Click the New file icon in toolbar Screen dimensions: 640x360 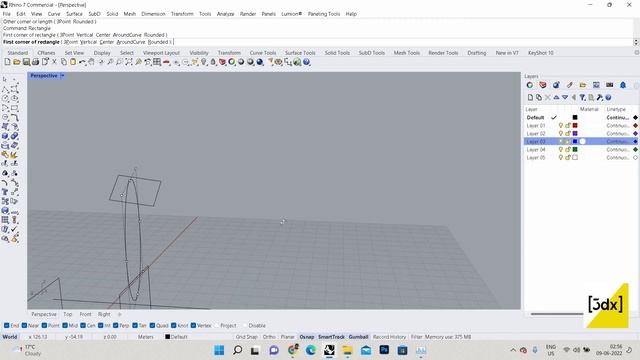point(7,62)
